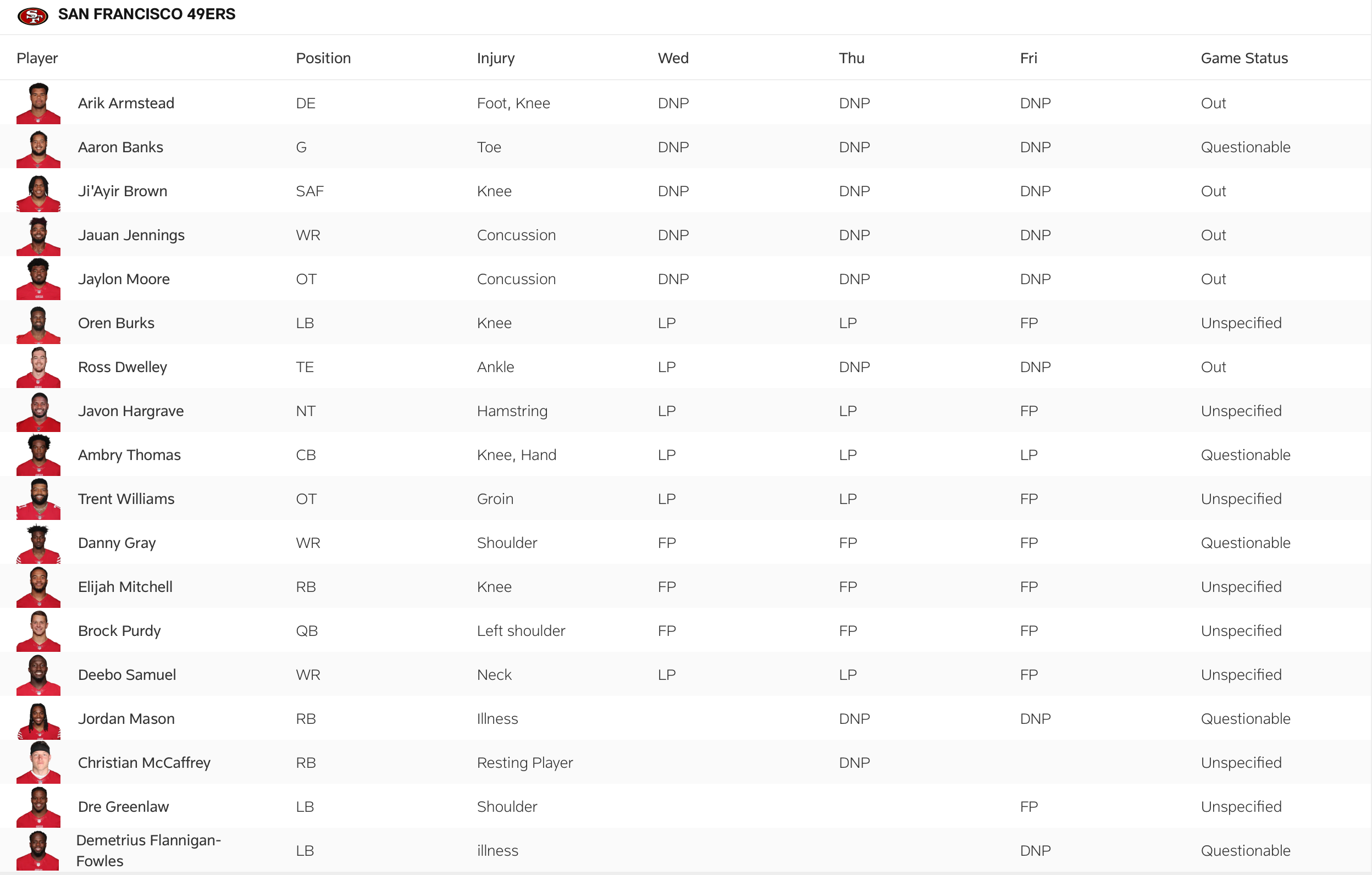Click the Injury column header
Viewport: 1372px width, 875px height.
coord(495,58)
